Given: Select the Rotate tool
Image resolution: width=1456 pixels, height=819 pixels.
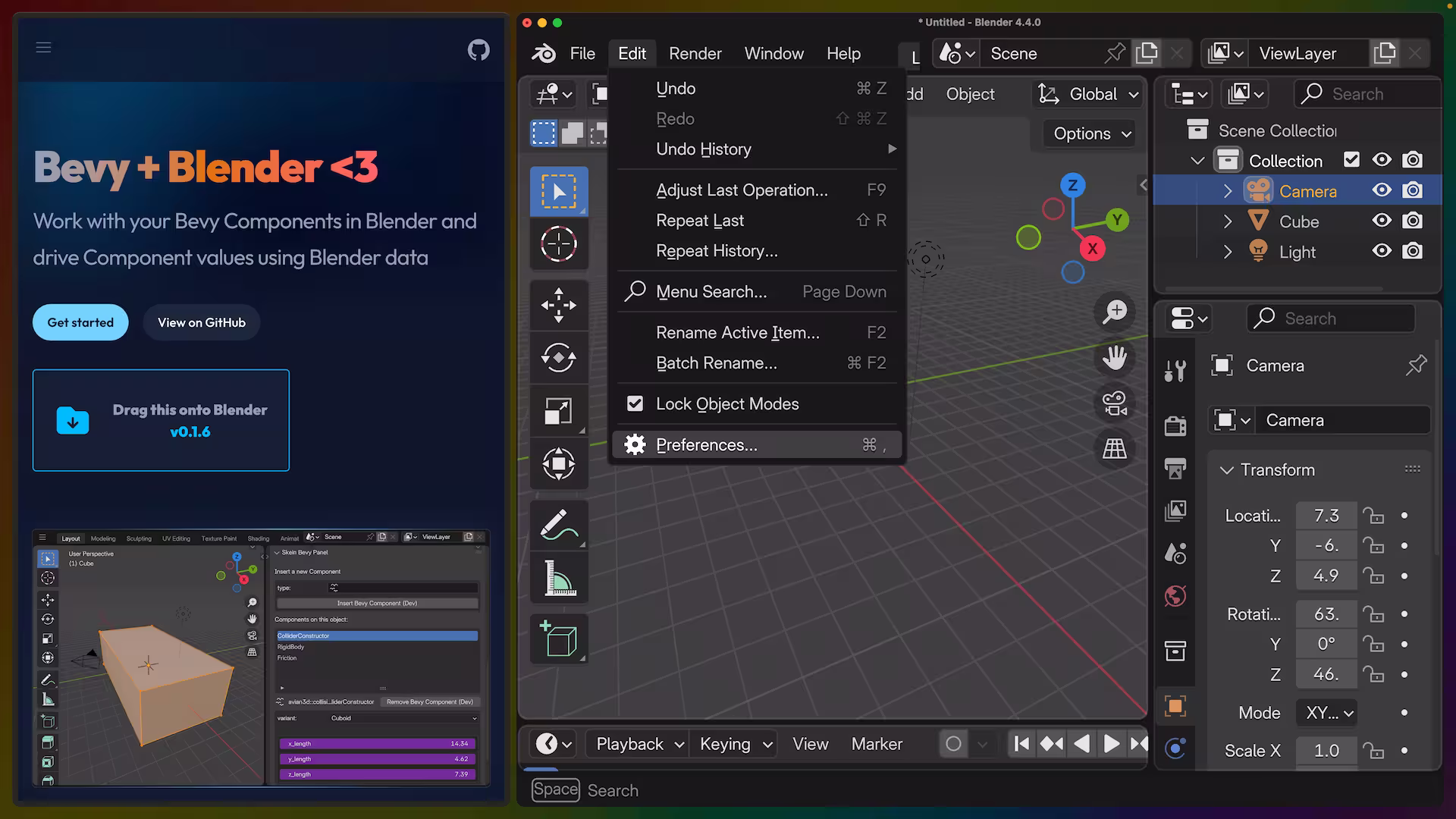Looking at the screenshot, I should click(x=559, y=358).
